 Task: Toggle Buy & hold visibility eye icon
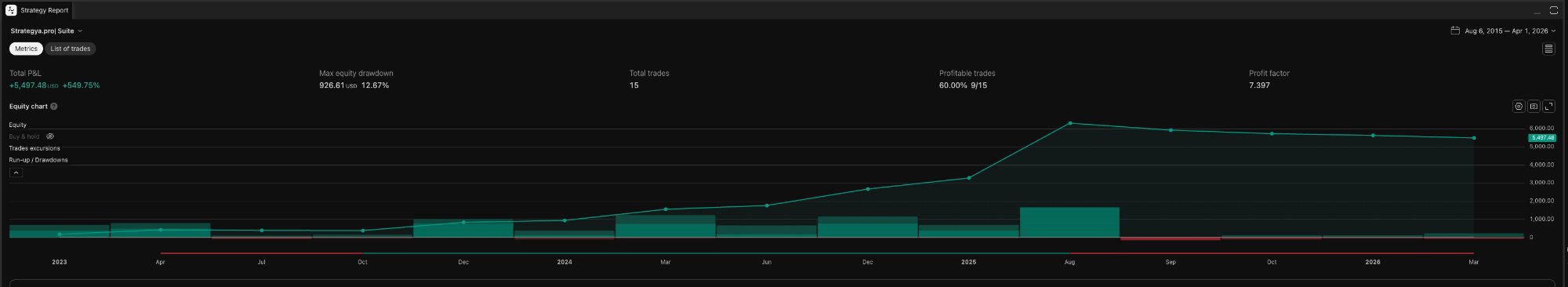pos(50,136)
